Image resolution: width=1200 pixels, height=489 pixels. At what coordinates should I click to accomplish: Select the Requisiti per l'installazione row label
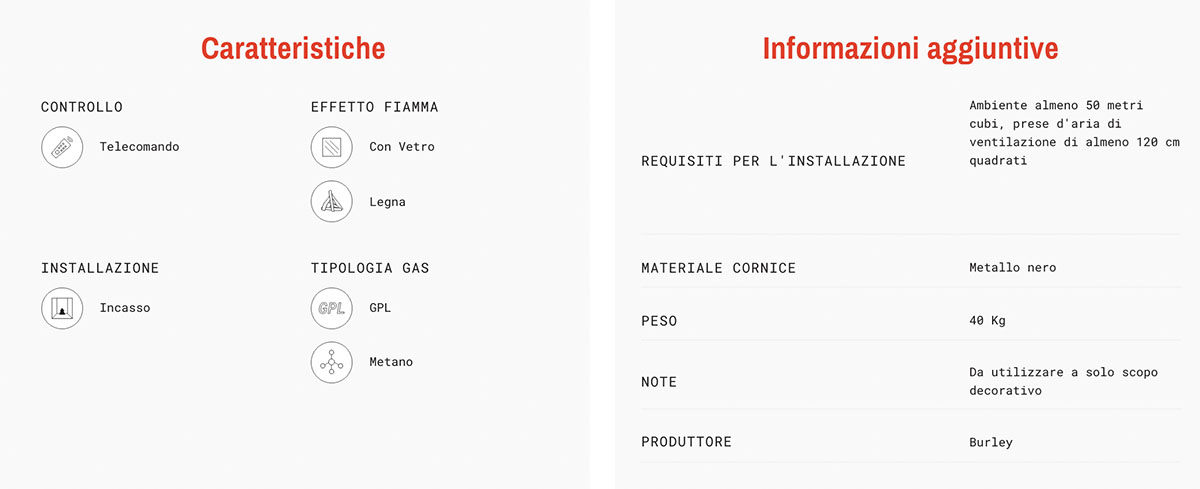(x=774, y=161)
